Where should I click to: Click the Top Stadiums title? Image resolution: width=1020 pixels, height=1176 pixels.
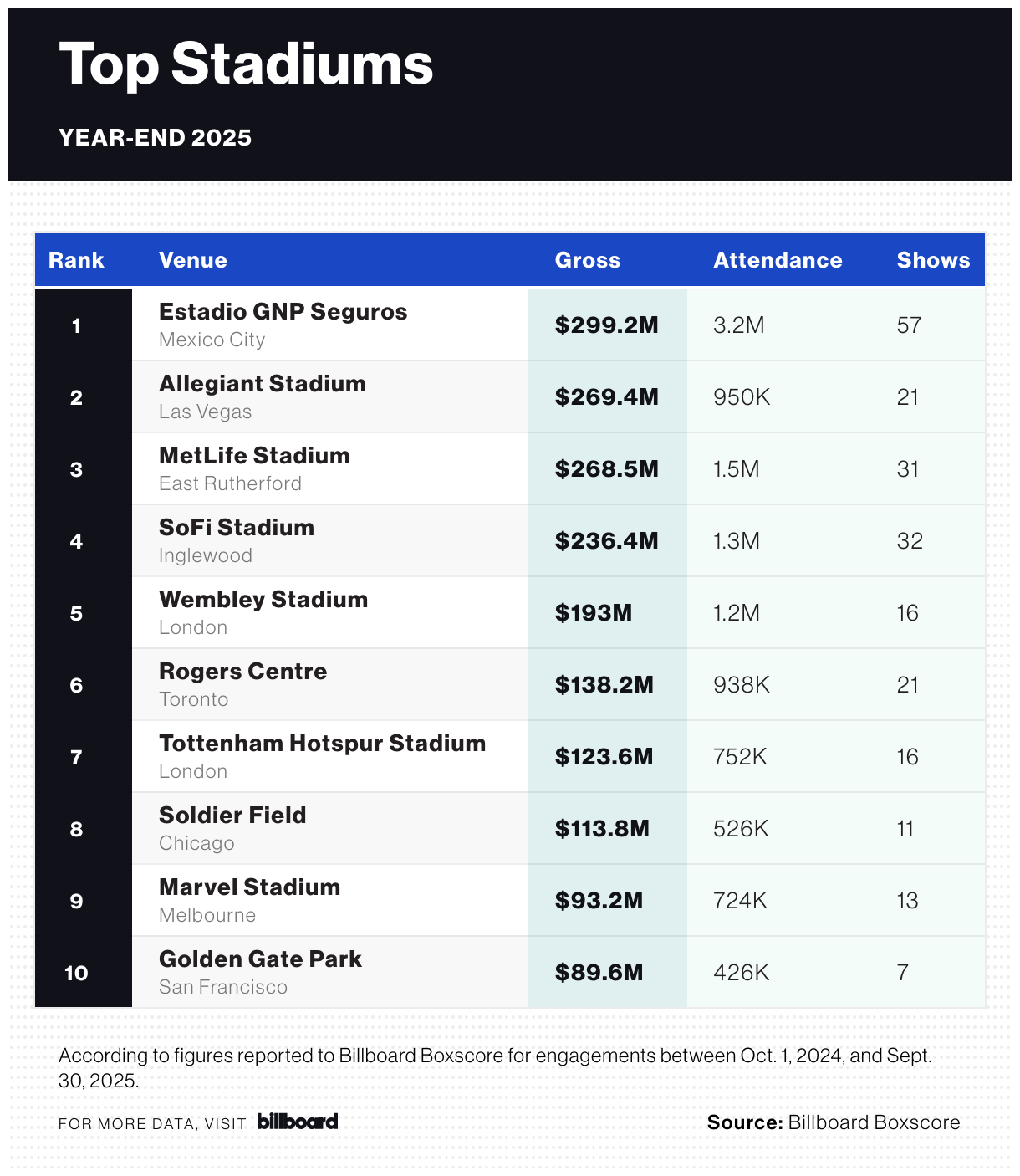click(x=247, y=64)
